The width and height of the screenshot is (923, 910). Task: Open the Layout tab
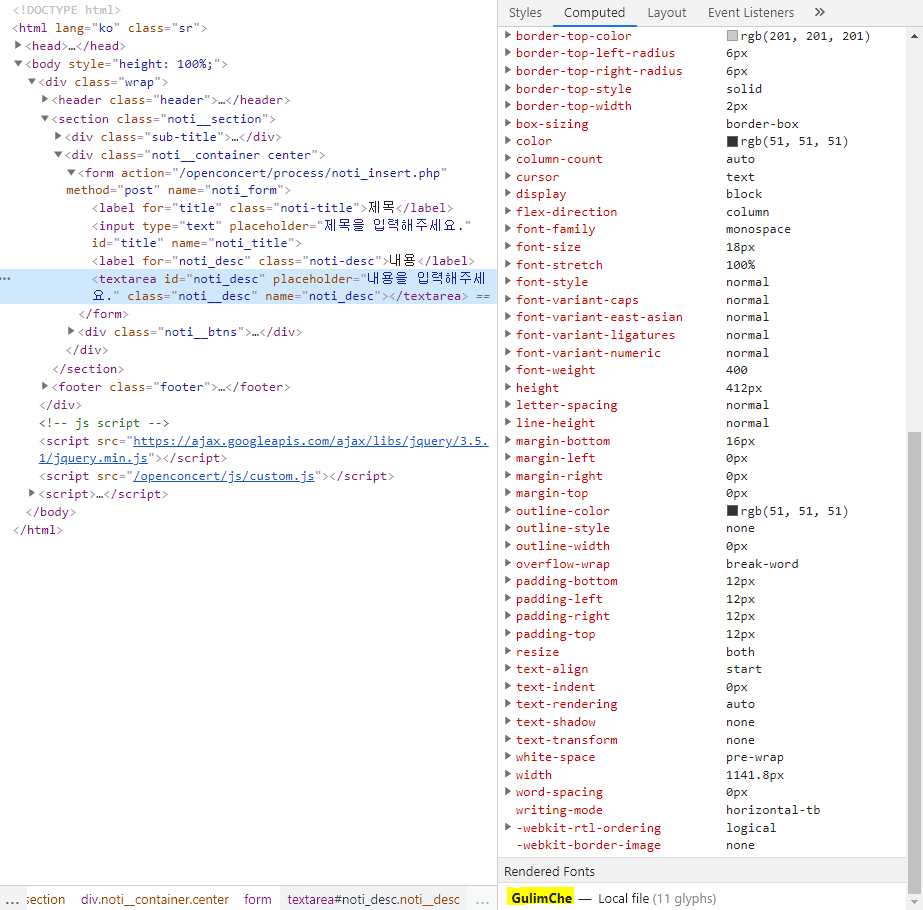pyautogui.click(x=666, y=12)
